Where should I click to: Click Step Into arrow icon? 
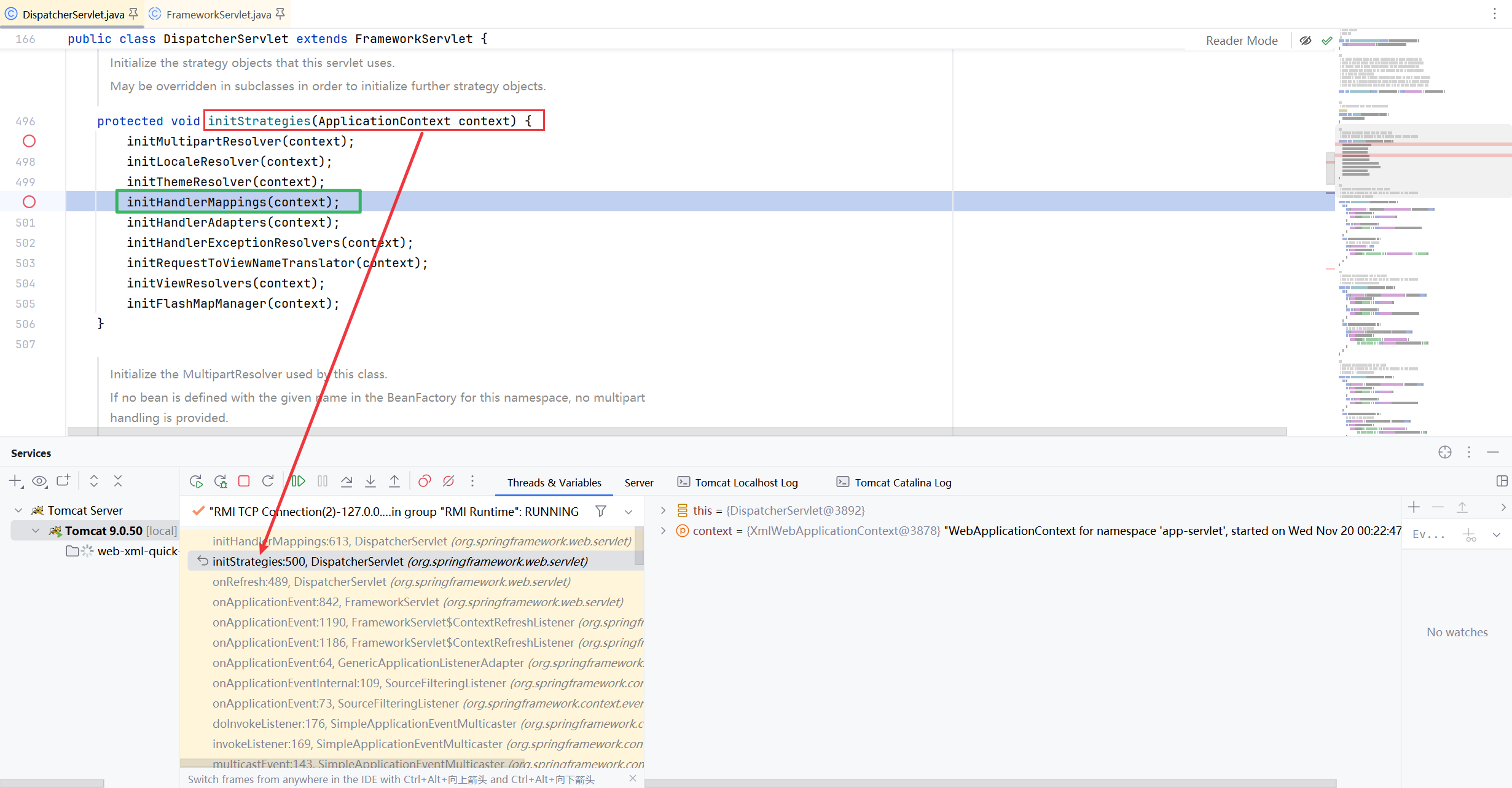point(370,482)
